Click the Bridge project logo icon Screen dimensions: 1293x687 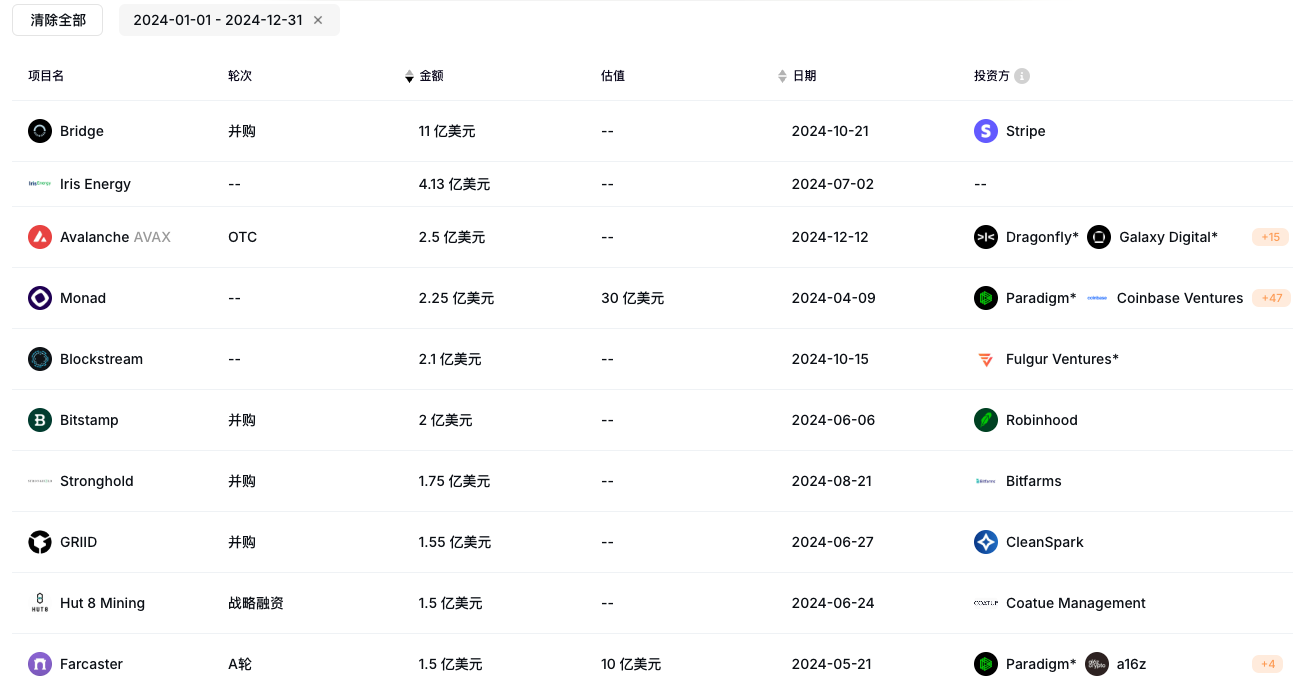click(40, 131)
